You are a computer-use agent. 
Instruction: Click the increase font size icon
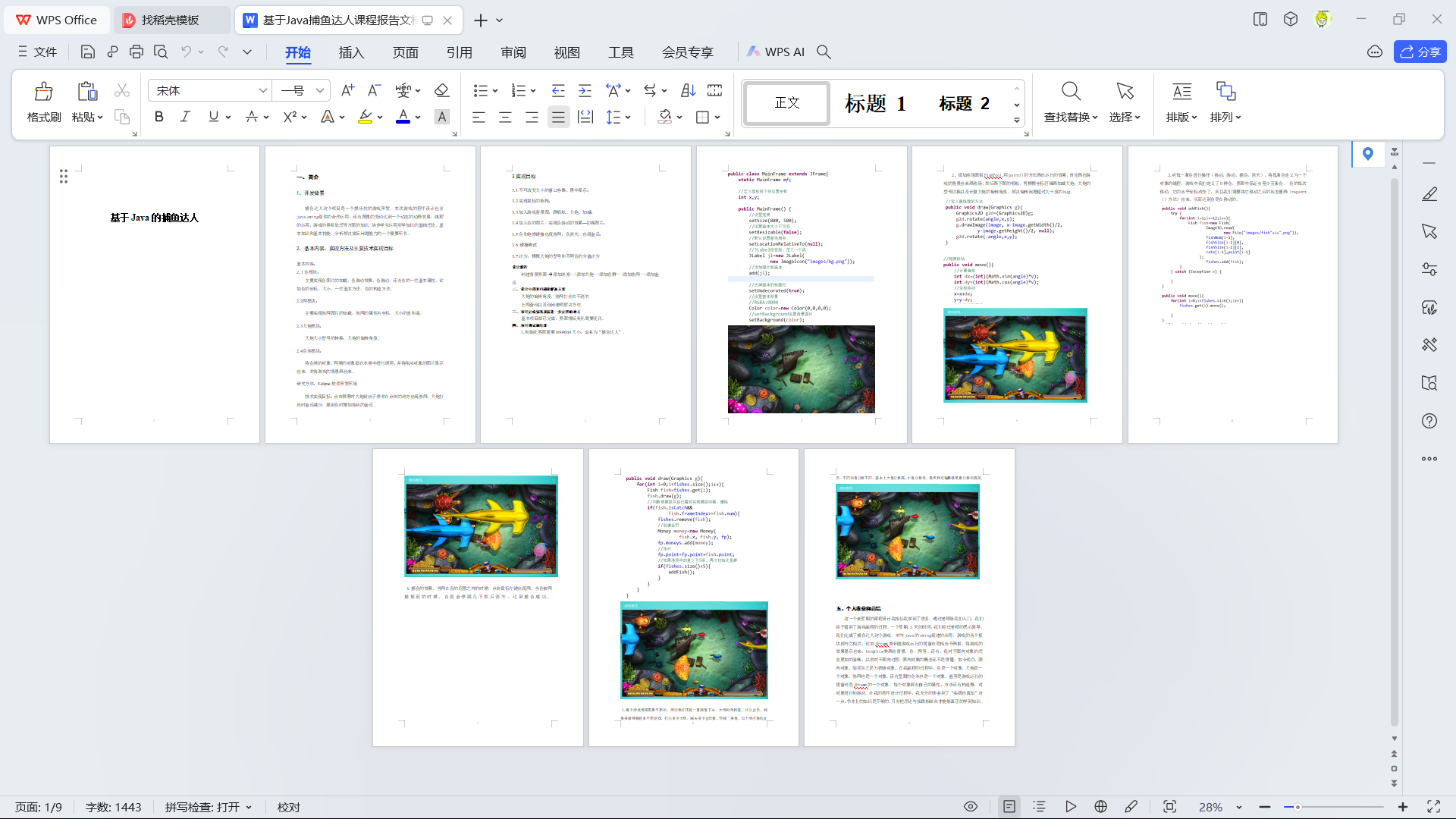point(347,90)
